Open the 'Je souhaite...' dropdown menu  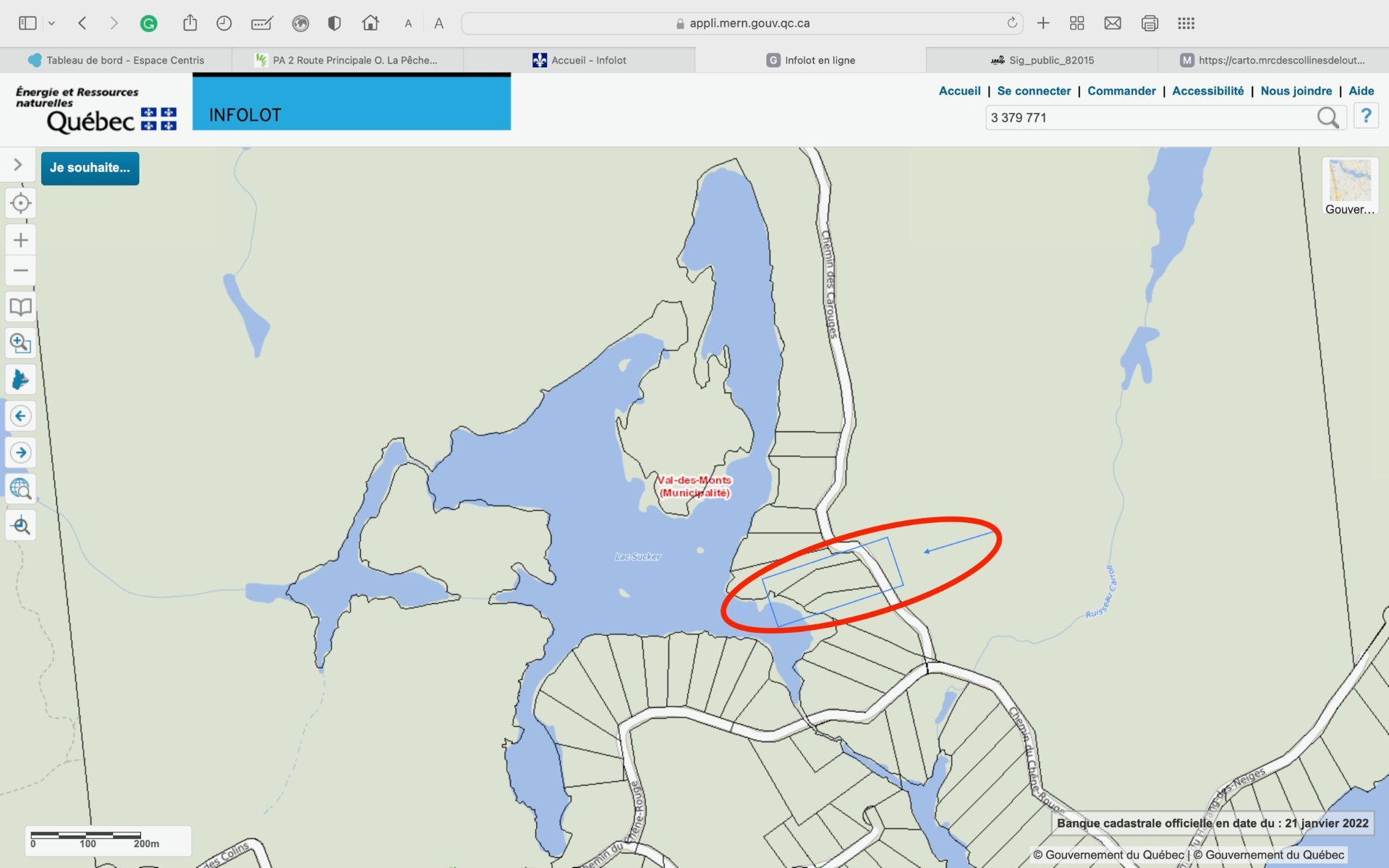(x=90, y=168)
